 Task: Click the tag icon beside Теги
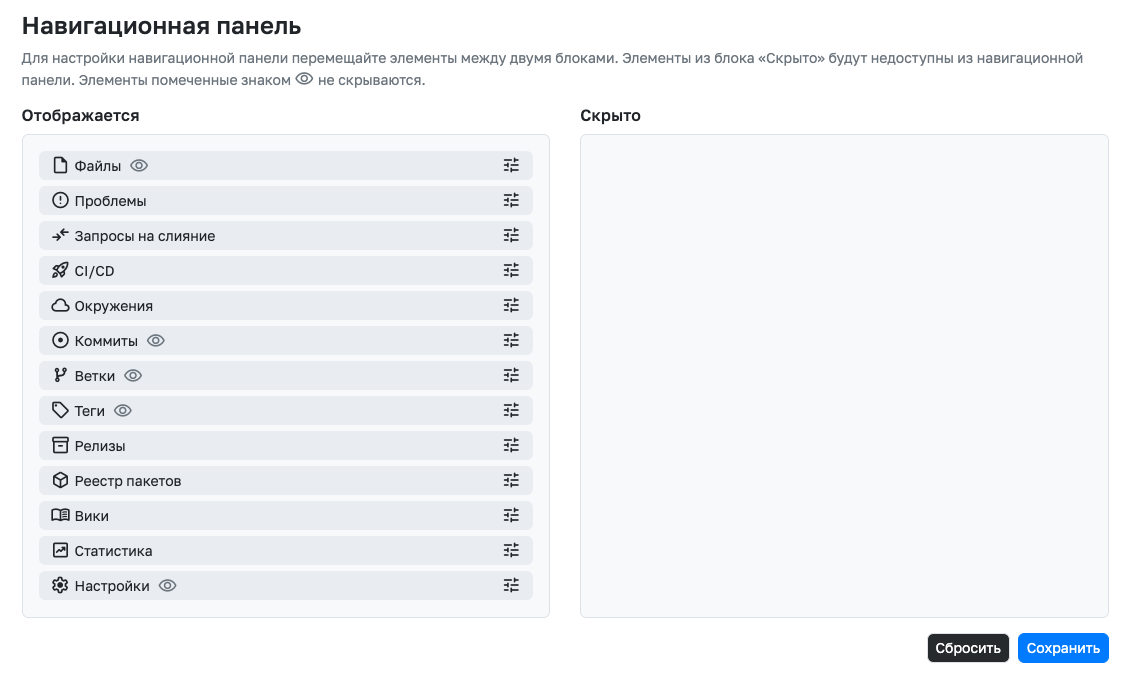click(60, 411)
